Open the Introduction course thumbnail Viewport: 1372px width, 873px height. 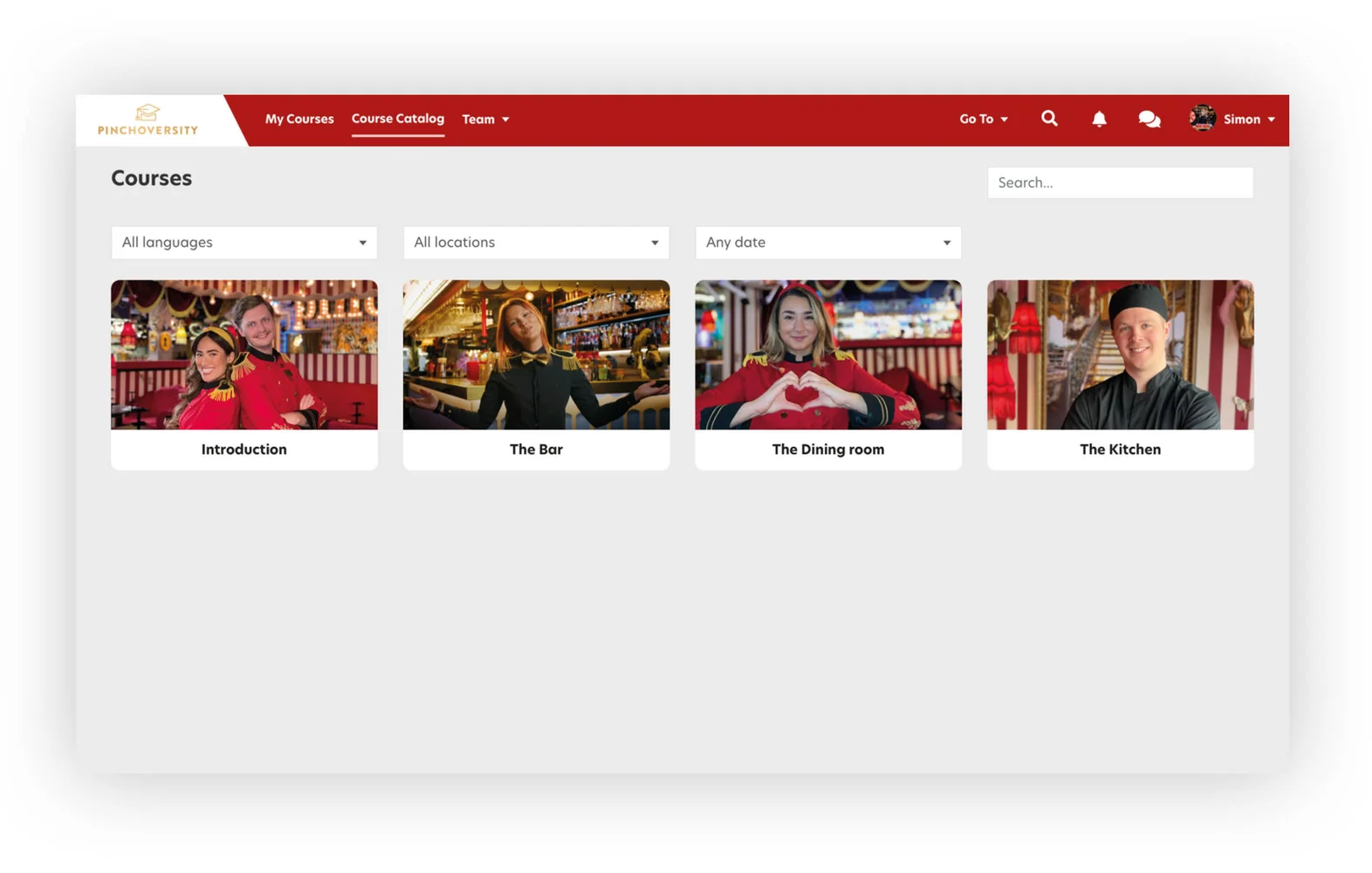tap(244, 354)
